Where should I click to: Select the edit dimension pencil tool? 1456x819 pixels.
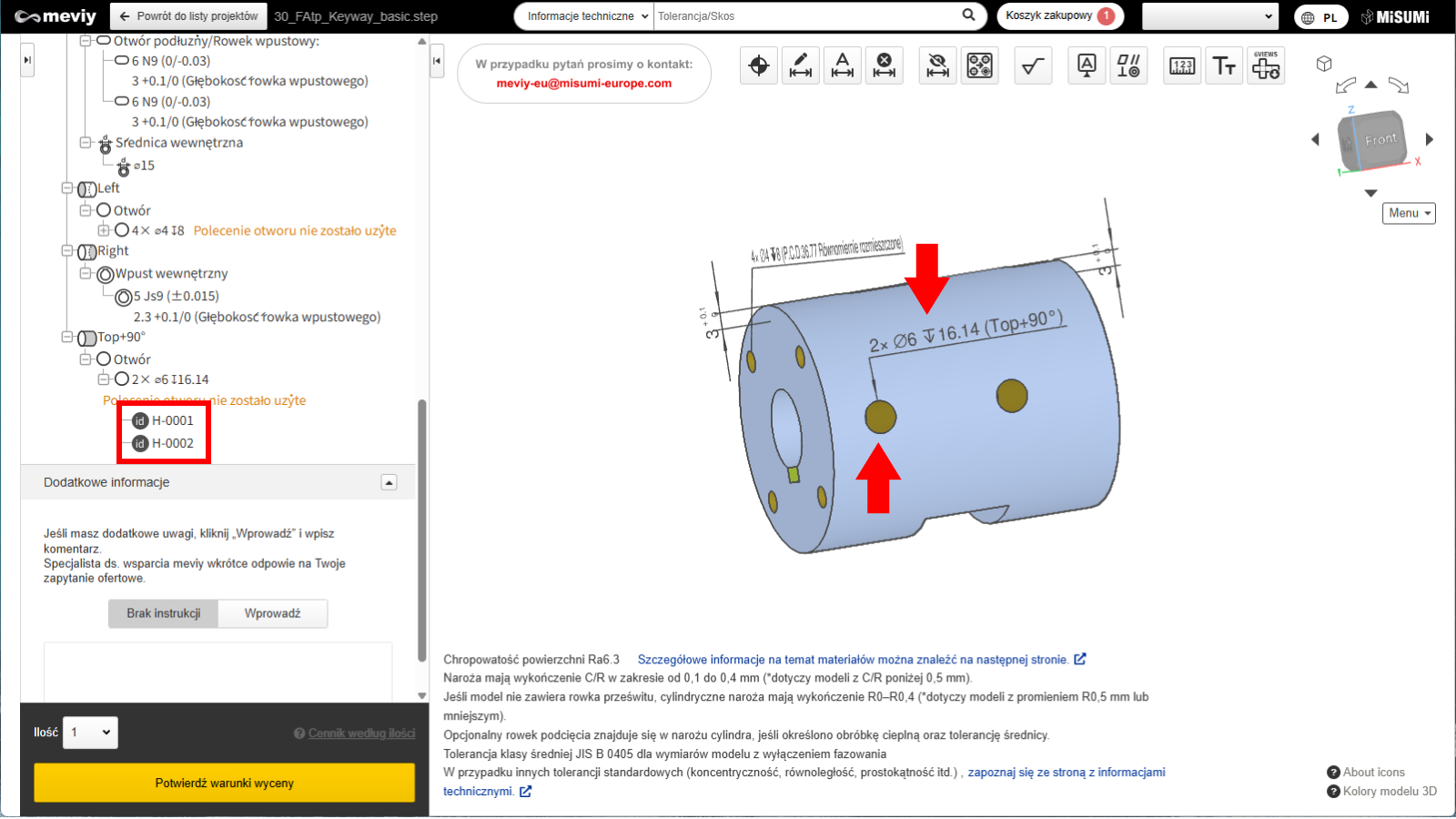coord(801,66)
